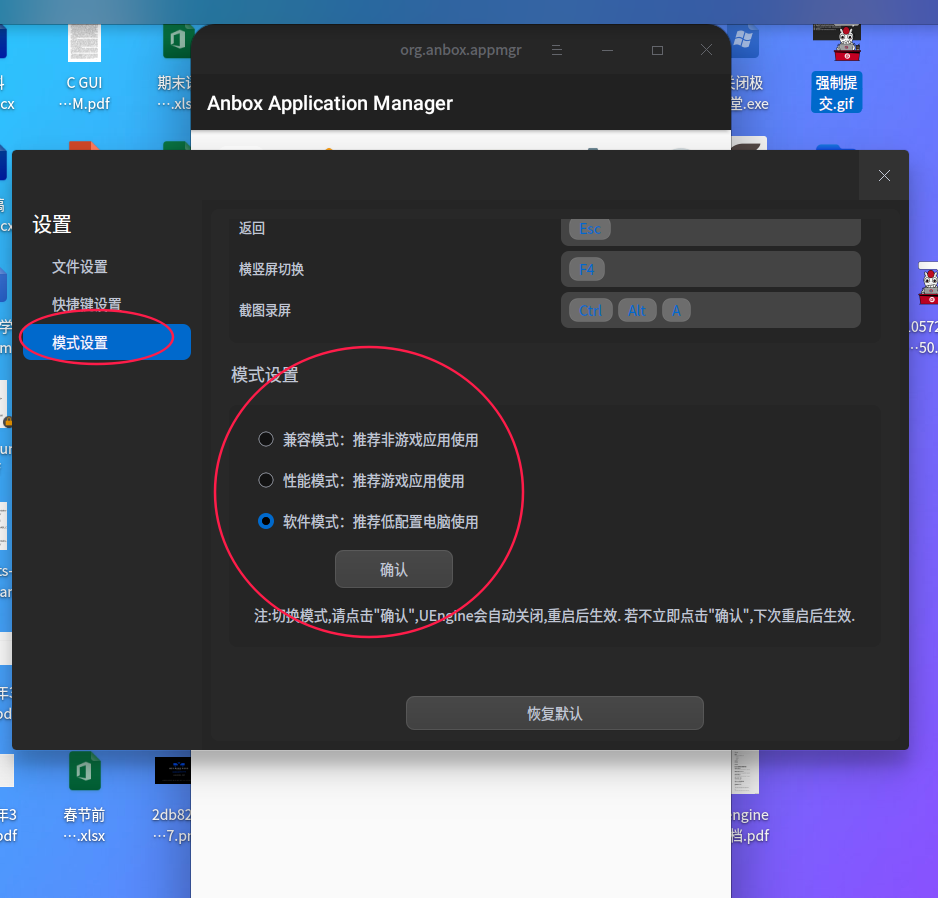The width and height of the screenshot is (938, 898).
Task: Select 2db82…7.pn desktop image file
Action: point(172,799)
